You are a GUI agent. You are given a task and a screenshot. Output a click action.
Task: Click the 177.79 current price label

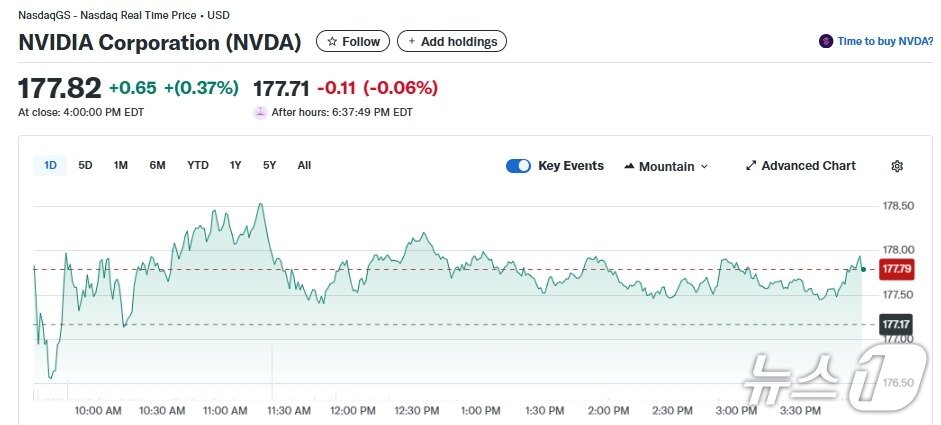point(895,269)
